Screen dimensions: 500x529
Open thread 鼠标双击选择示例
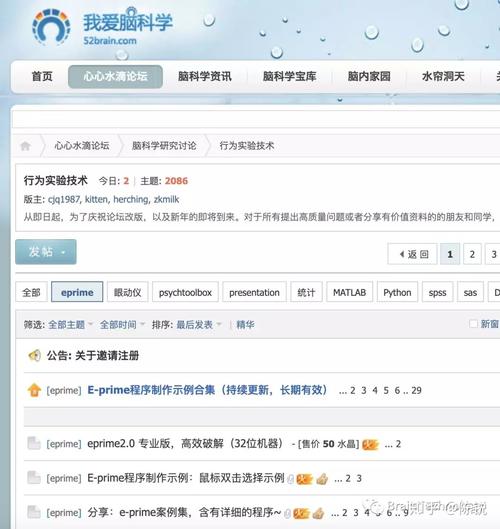pos(186,478)
